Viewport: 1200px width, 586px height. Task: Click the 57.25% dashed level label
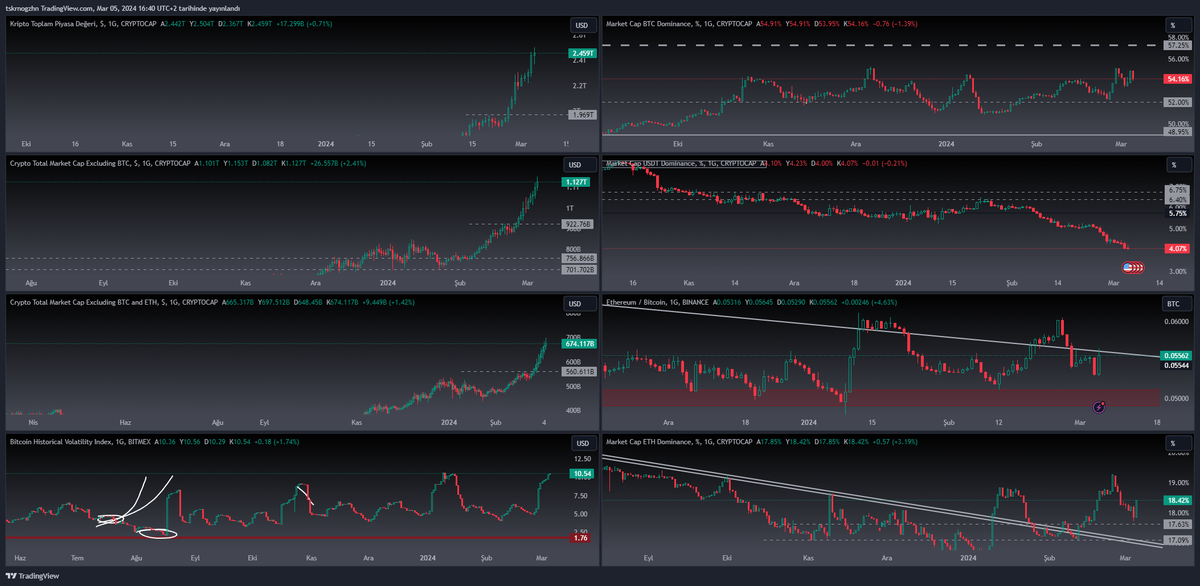1176,45
